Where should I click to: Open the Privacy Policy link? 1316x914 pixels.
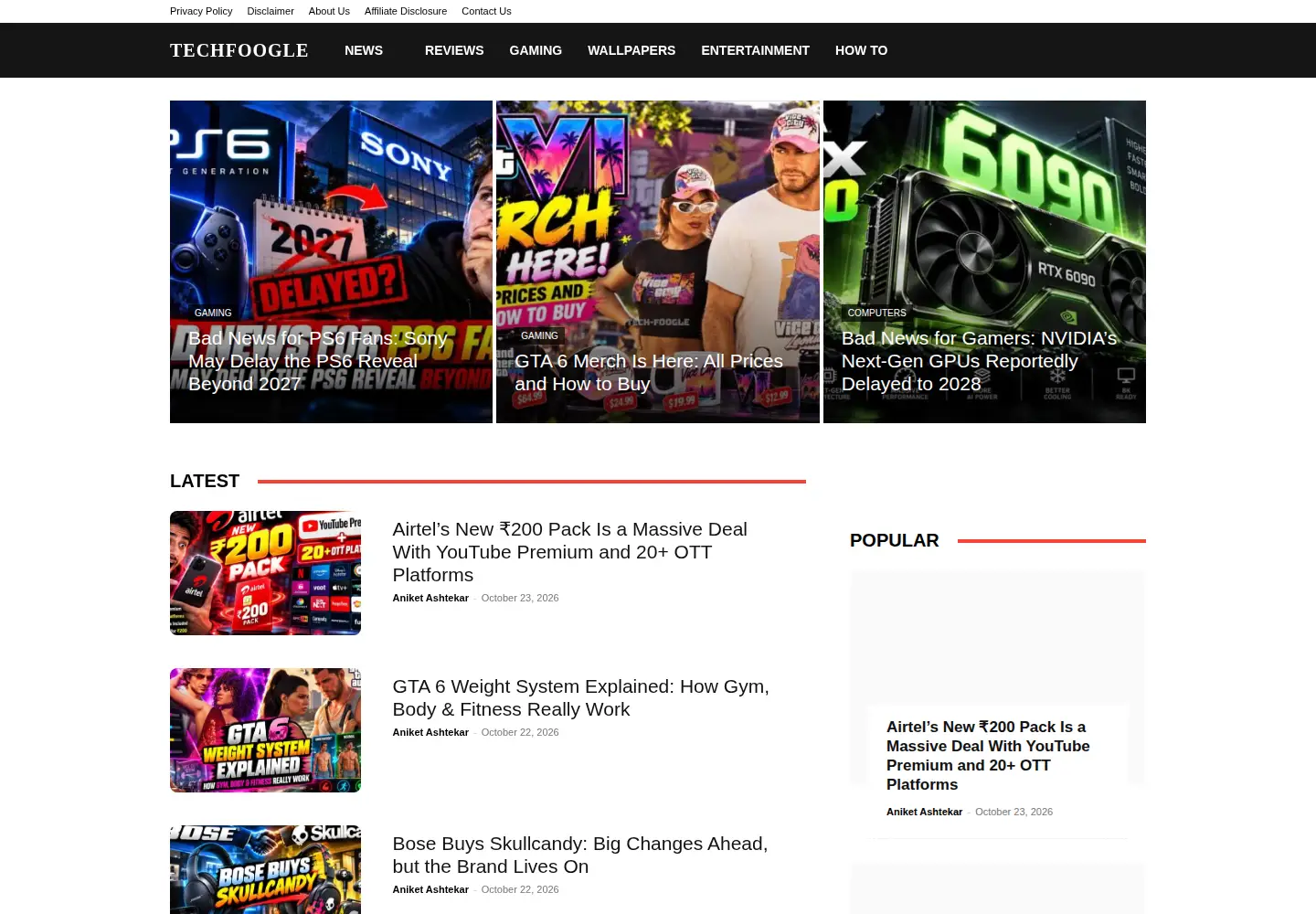point(201,11)
